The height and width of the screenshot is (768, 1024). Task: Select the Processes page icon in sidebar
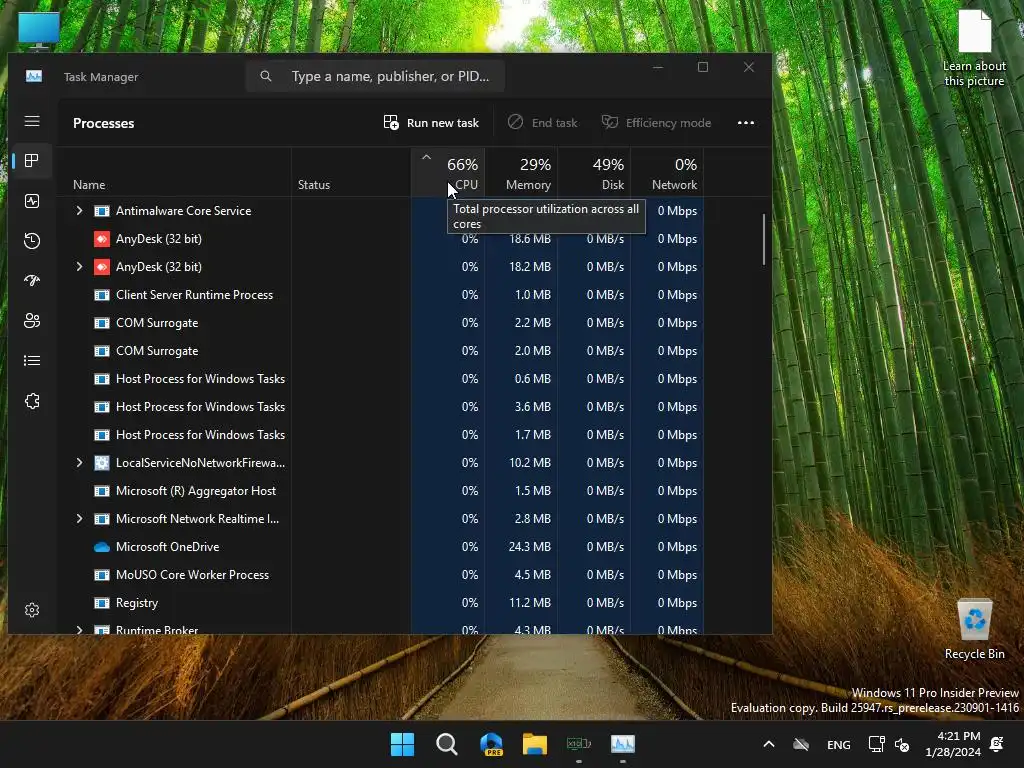(x=32, y=161)
